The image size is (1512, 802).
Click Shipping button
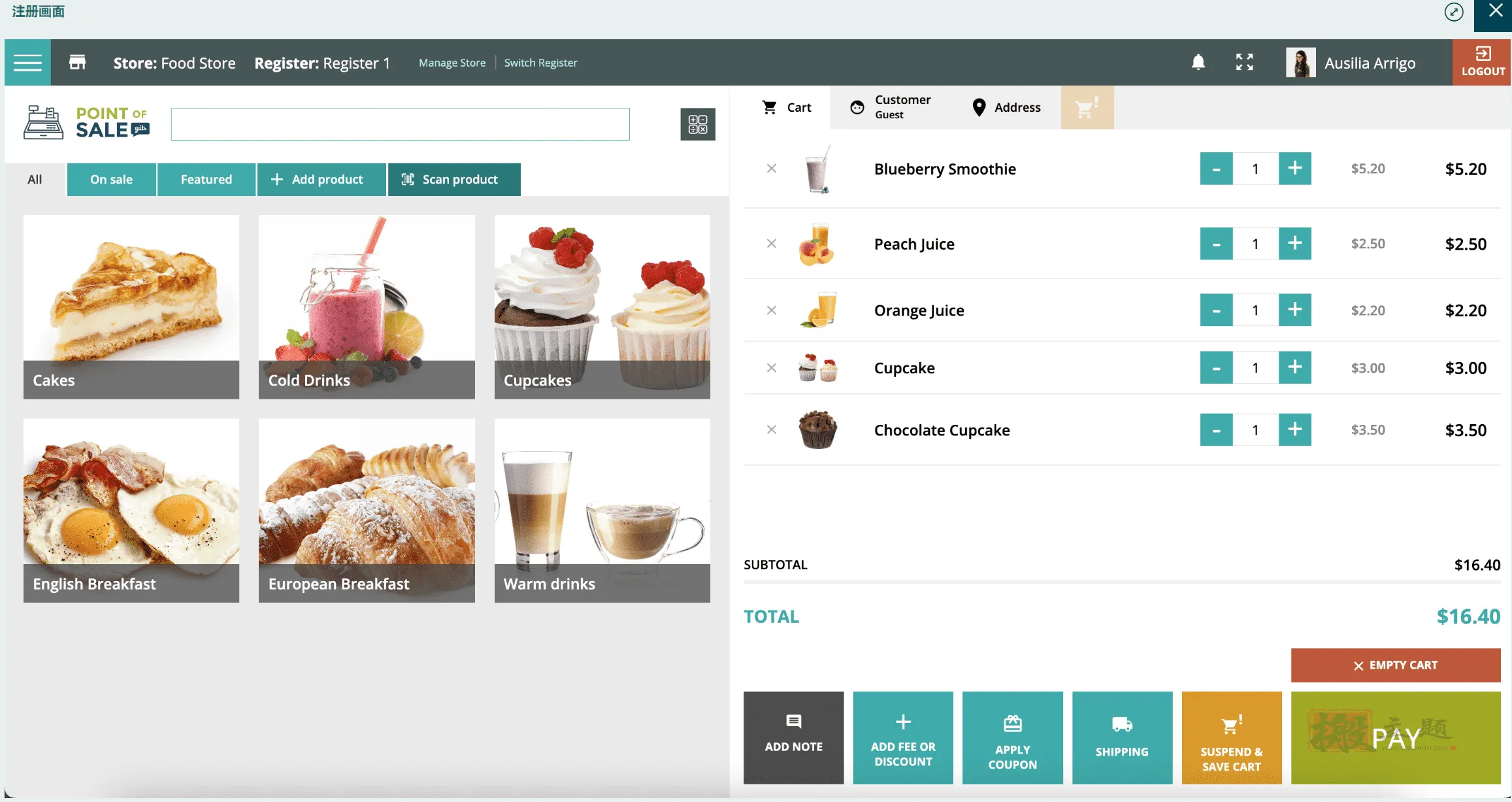(1122, 738)
